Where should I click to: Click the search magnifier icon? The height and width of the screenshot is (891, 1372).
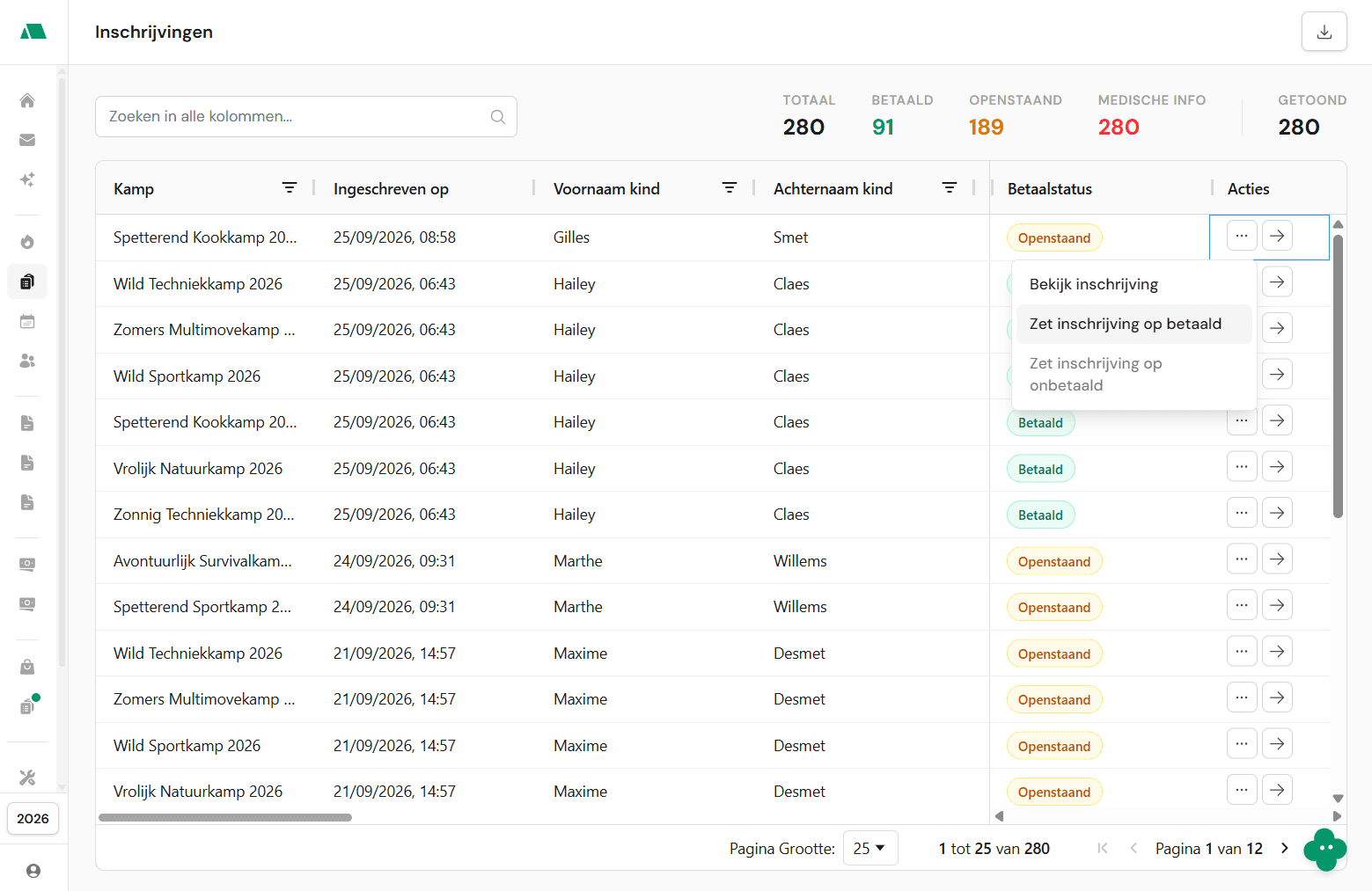[498, 116]
